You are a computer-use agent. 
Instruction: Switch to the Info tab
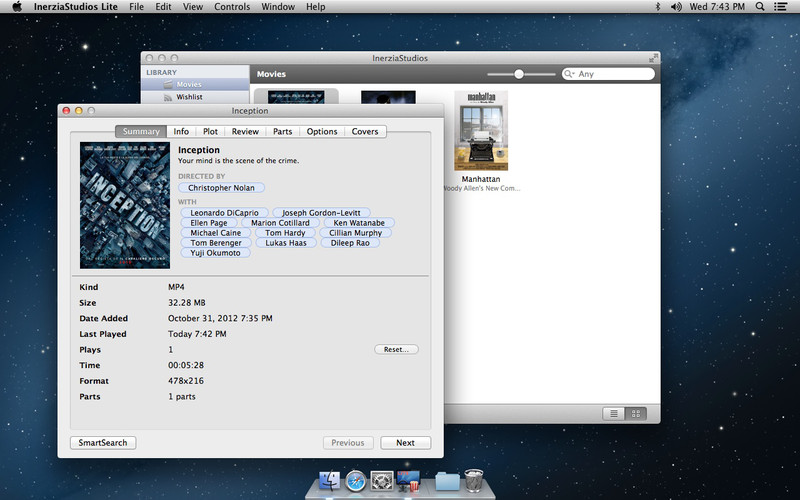[x=181, y=131]
